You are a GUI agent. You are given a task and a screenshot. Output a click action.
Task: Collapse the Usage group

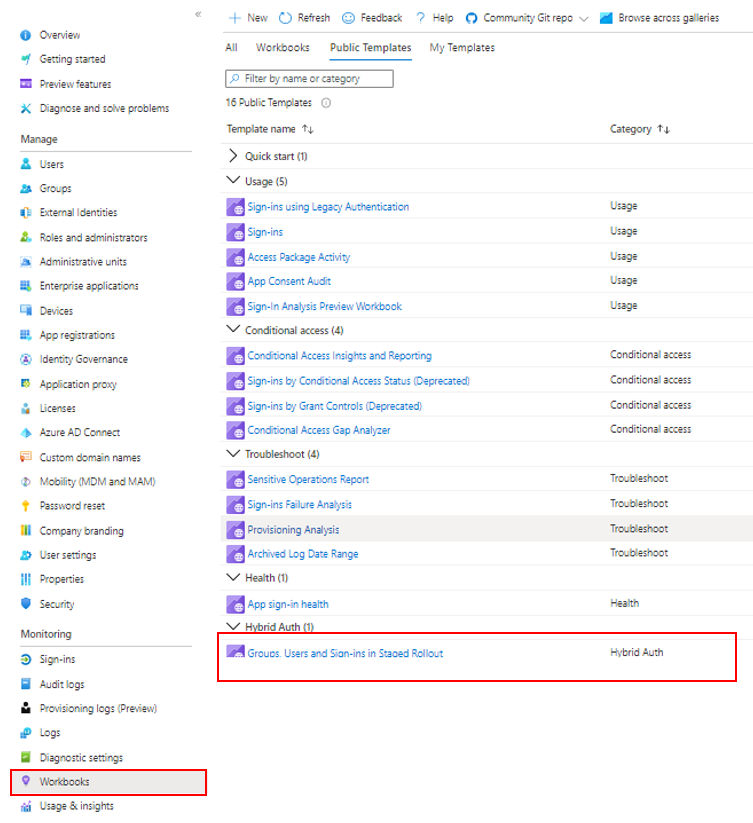(233, 181)
